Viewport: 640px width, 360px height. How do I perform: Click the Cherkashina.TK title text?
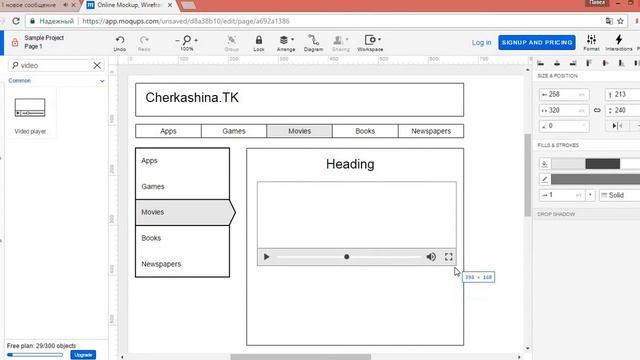pyautogui.click(x=192, y=98)
